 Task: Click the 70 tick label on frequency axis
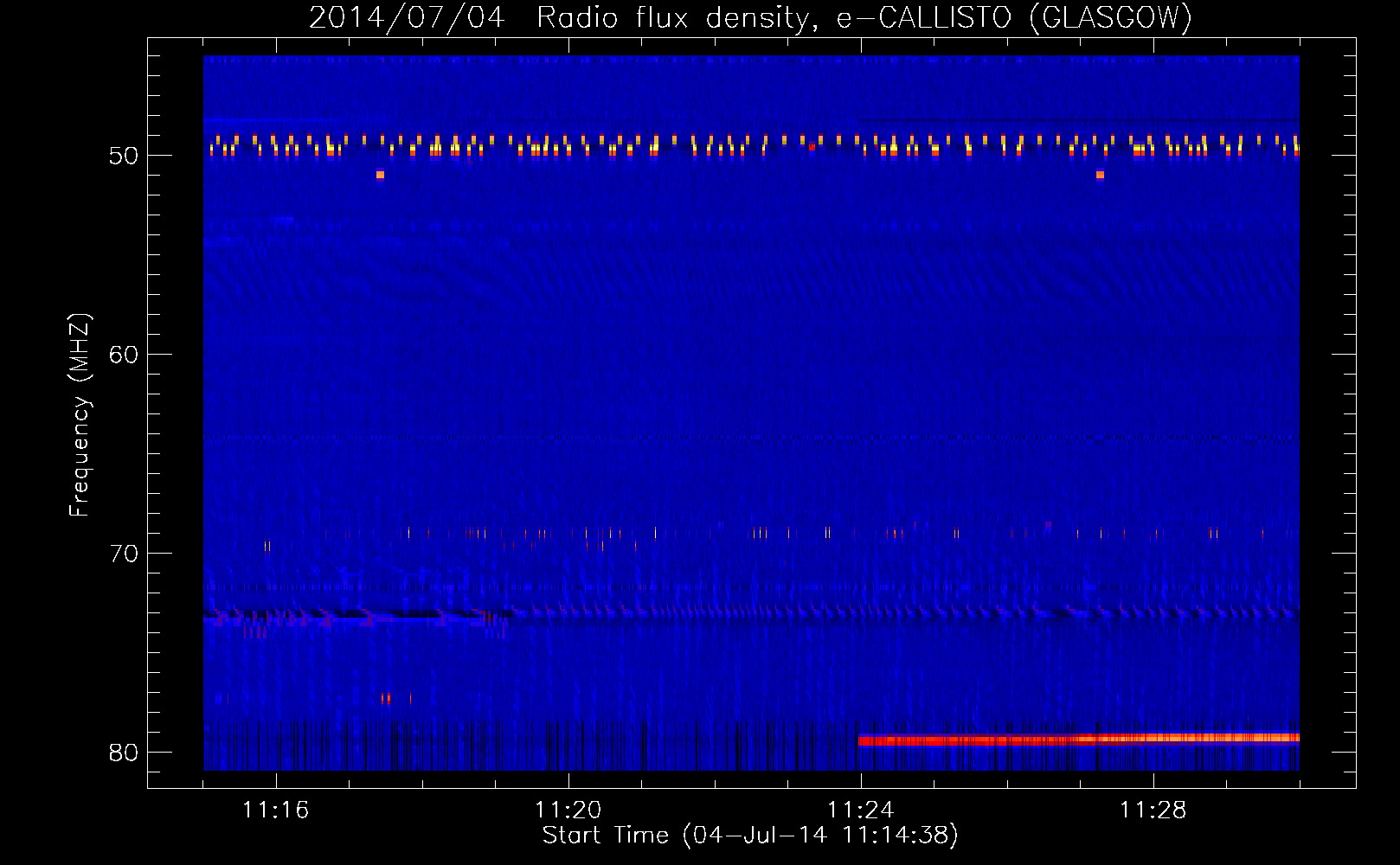click(x=124, y=554)
